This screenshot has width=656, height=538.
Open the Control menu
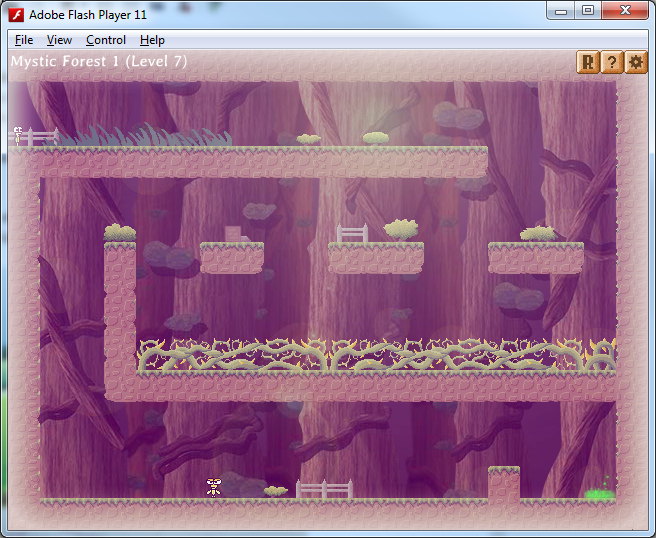point(106,40)
